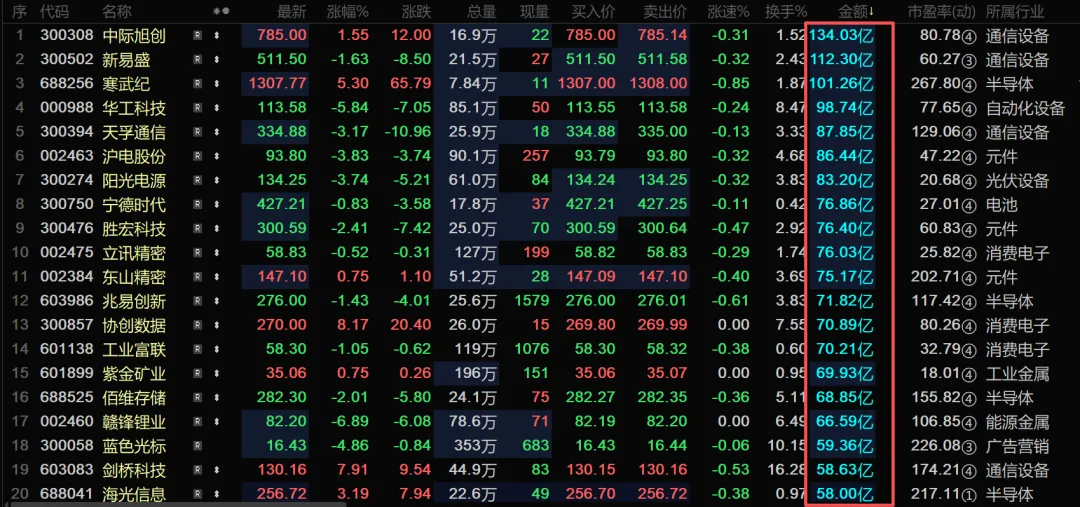This screenshot has height=507, width=1080.
Task: Click the R badge in 宁德时代 row
Action: 198,205
